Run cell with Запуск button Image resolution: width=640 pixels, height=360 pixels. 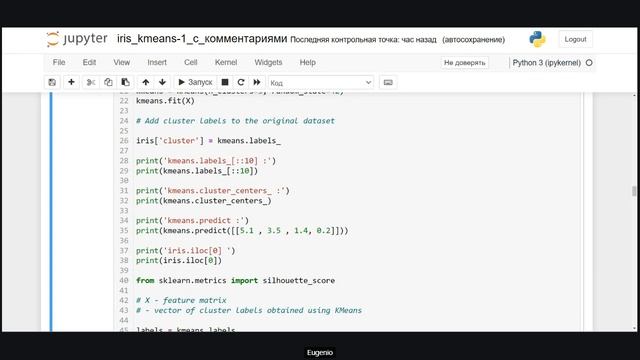[x=195, y=82]
